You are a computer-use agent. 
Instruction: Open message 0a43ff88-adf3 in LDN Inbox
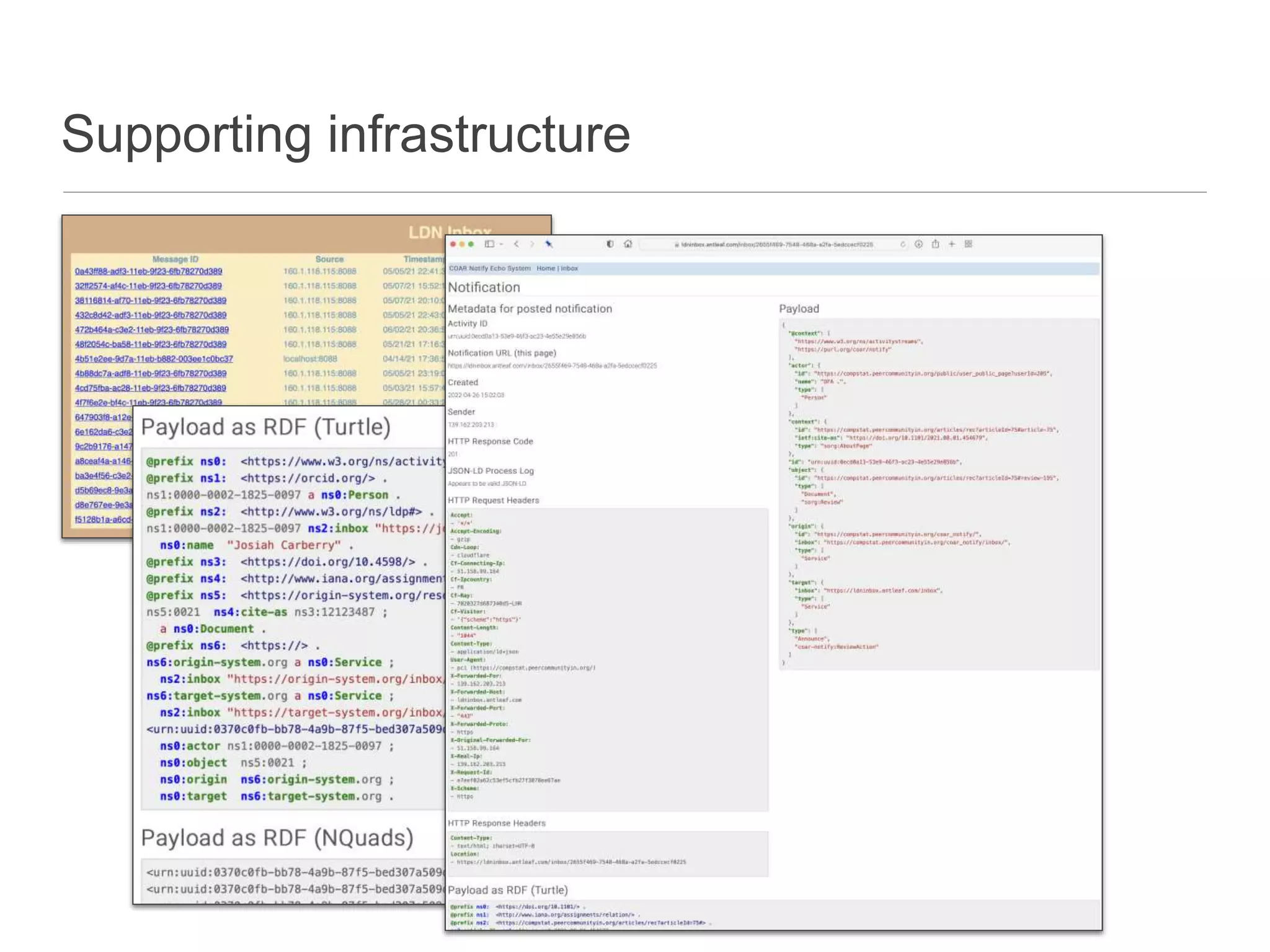148,271
